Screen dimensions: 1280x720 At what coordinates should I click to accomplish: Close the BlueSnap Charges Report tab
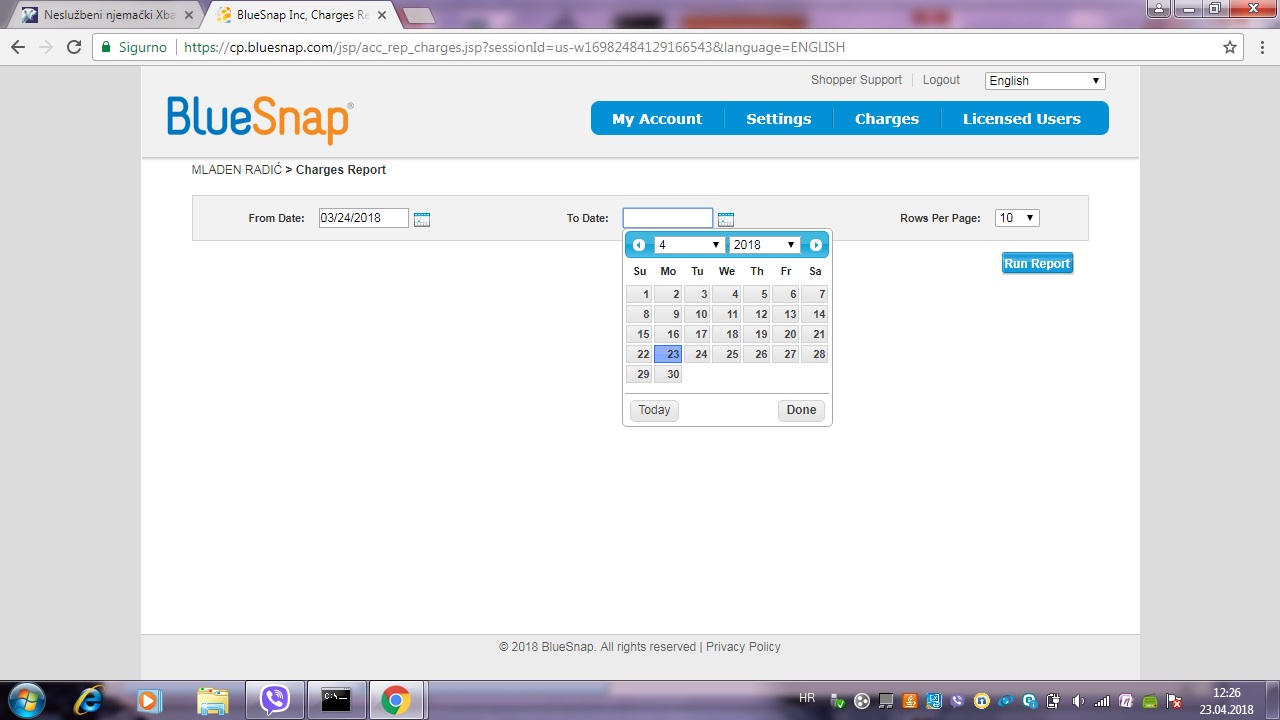click(x=381, y=15)
